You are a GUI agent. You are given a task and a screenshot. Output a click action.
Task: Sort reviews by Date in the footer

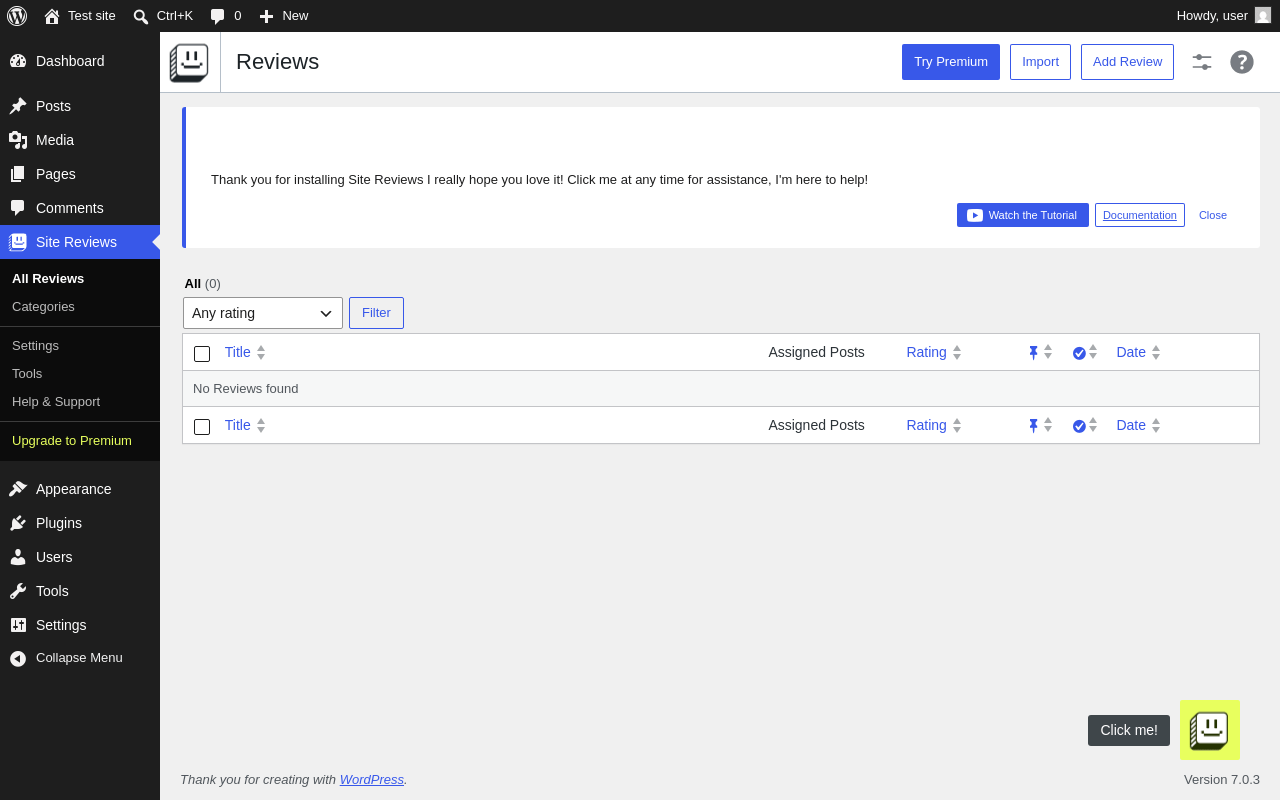[1138, 425]
